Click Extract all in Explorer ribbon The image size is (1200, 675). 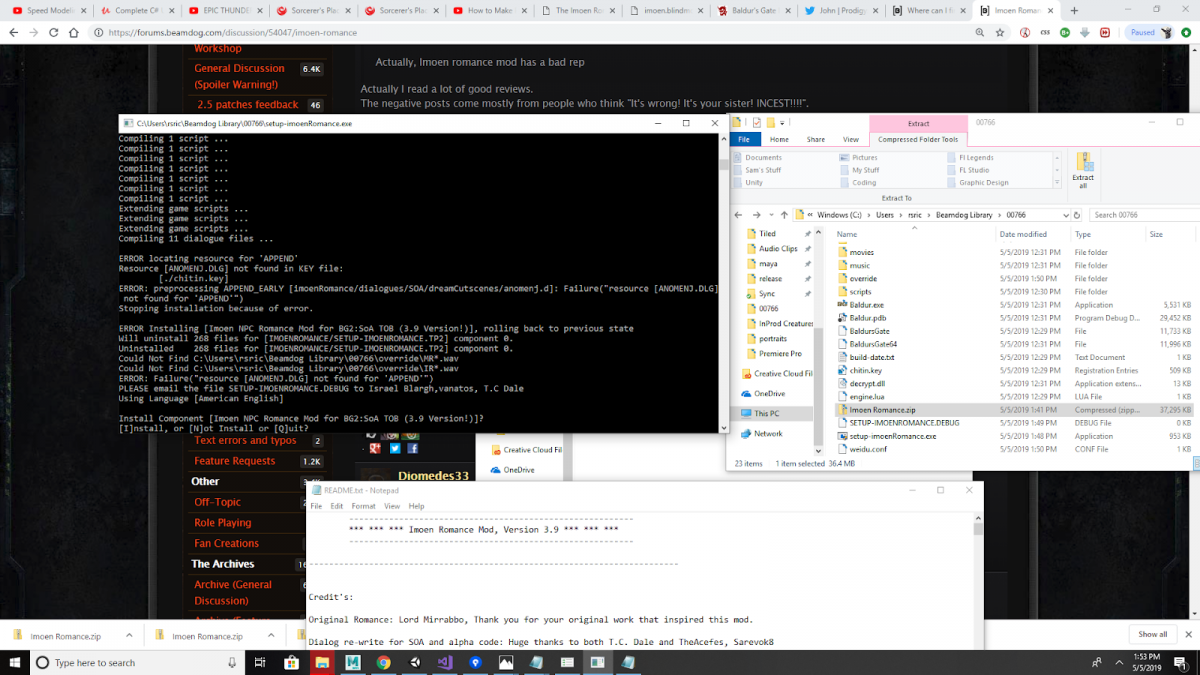pos(1083,170)
